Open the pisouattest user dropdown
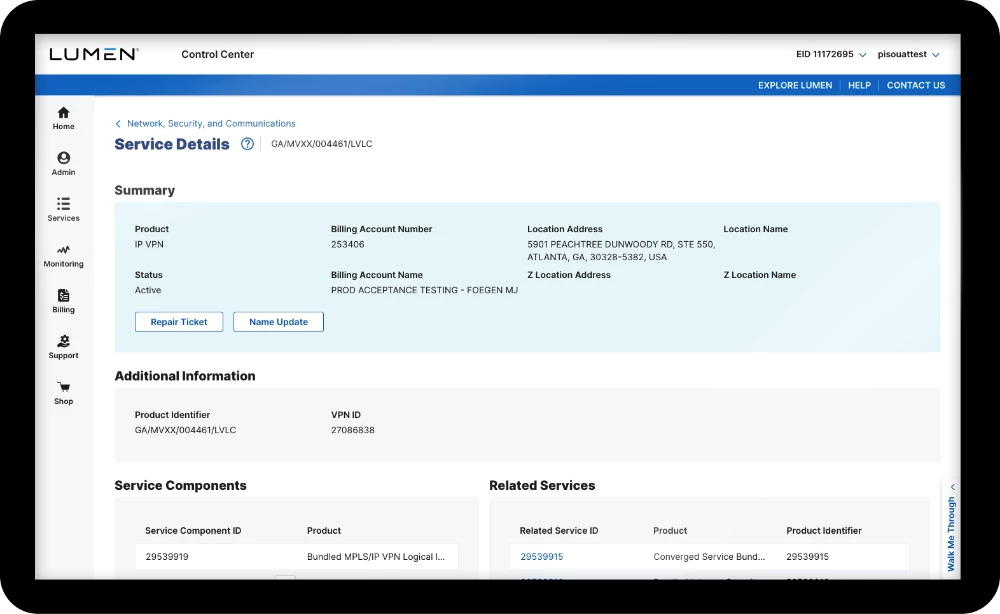 click(x=908, y=54)
